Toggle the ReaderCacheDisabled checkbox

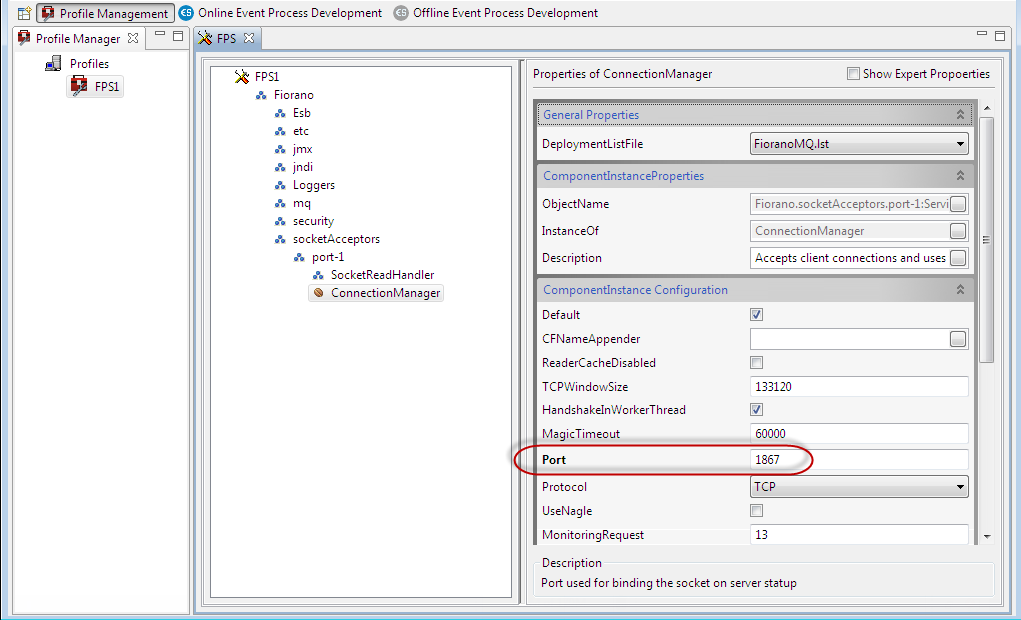click(757, 363)
